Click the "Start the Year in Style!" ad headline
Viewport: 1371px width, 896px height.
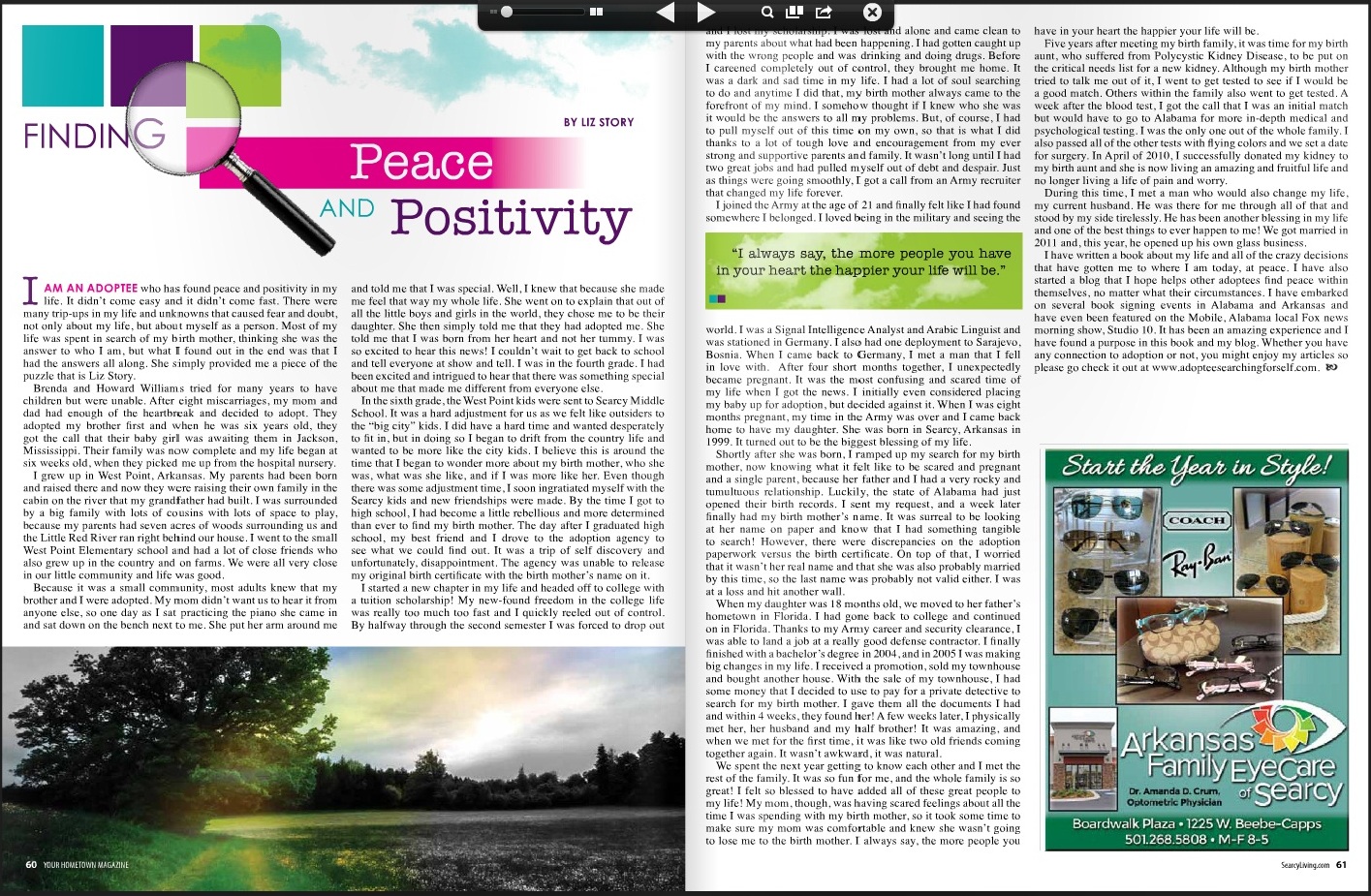(1195, 466)
